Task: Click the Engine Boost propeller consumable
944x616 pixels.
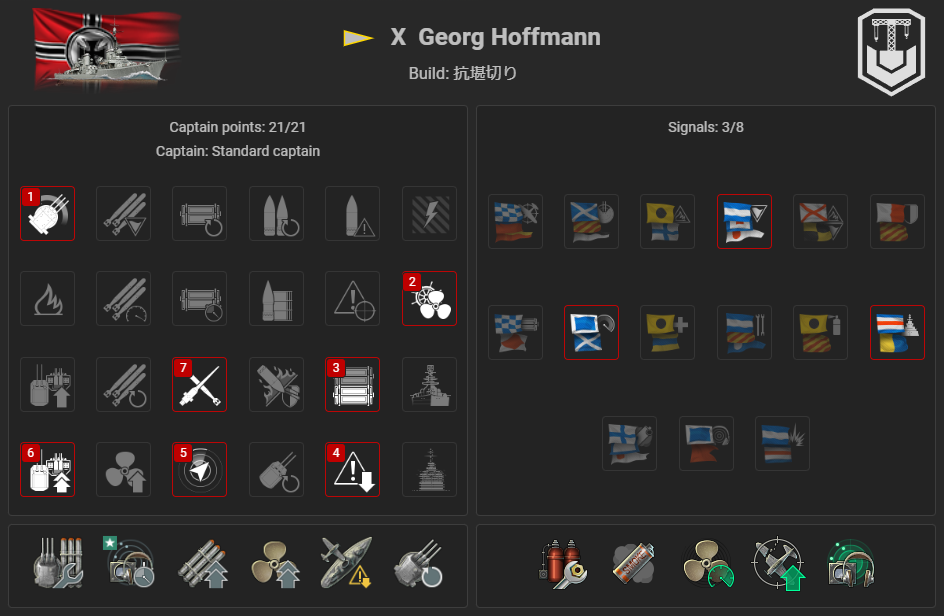Action: [x=708, y=564]
